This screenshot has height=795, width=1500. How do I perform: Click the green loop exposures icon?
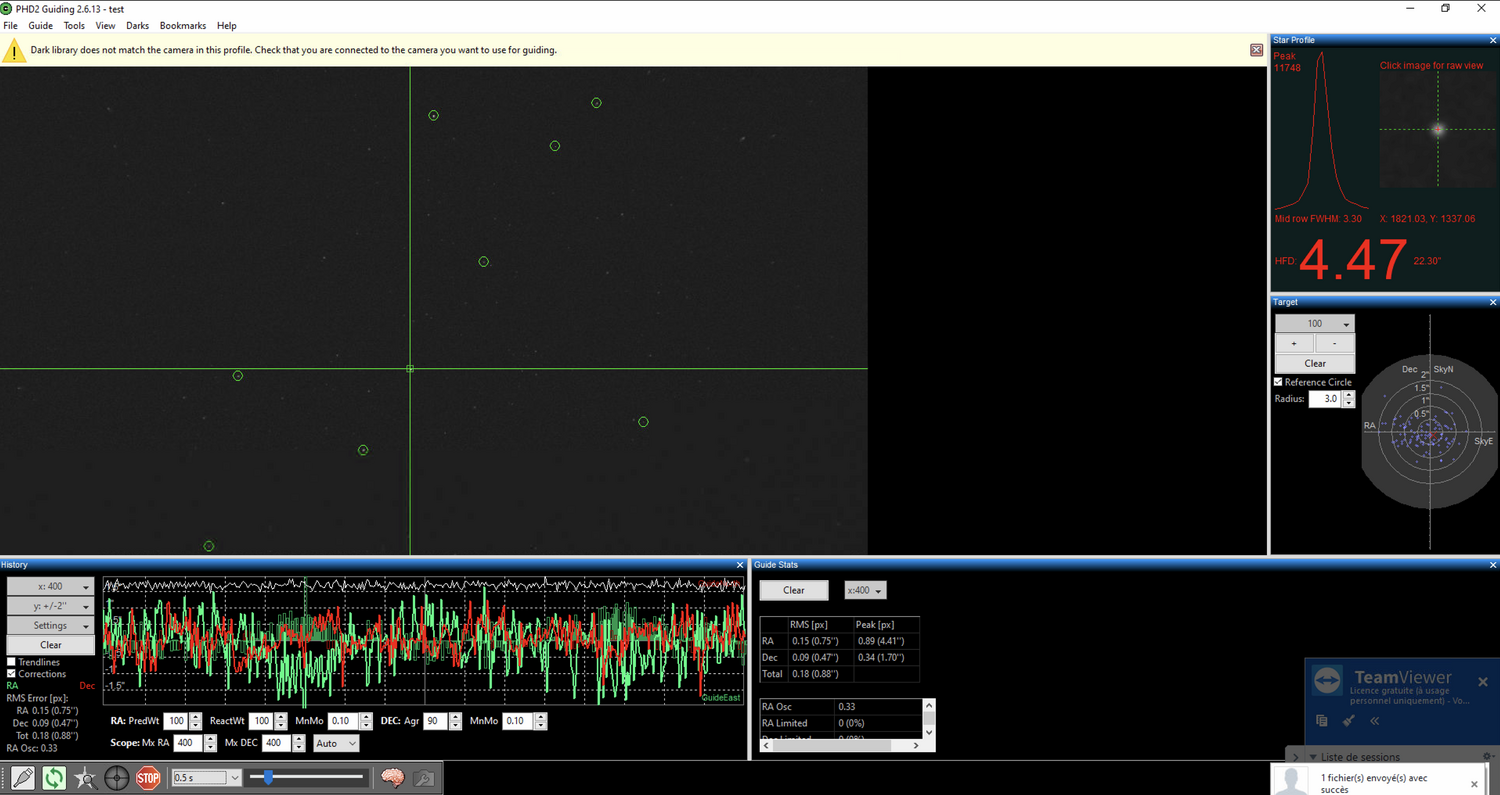point(54,778)
